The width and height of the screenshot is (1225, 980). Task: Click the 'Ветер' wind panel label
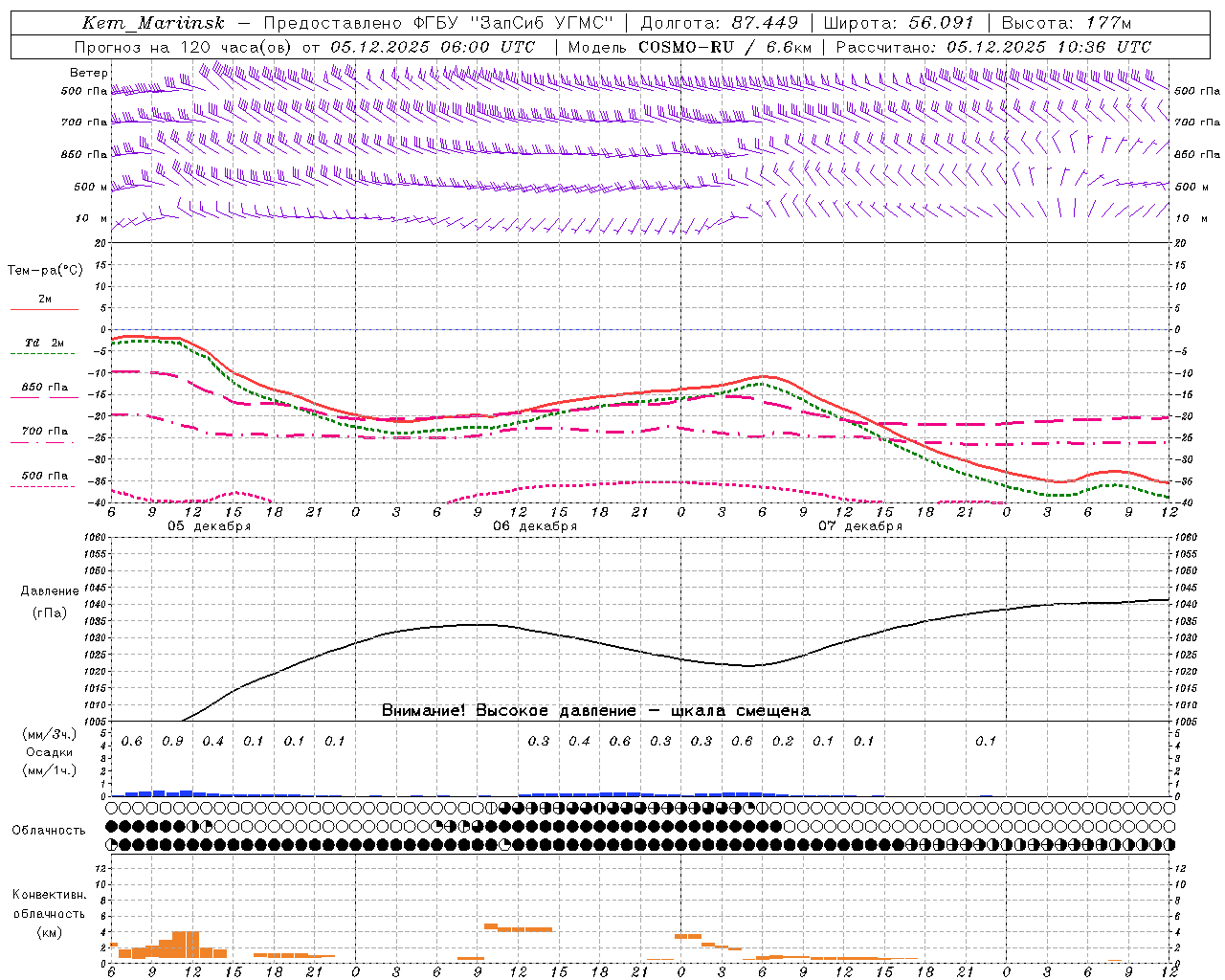click(x=89, y=73)
